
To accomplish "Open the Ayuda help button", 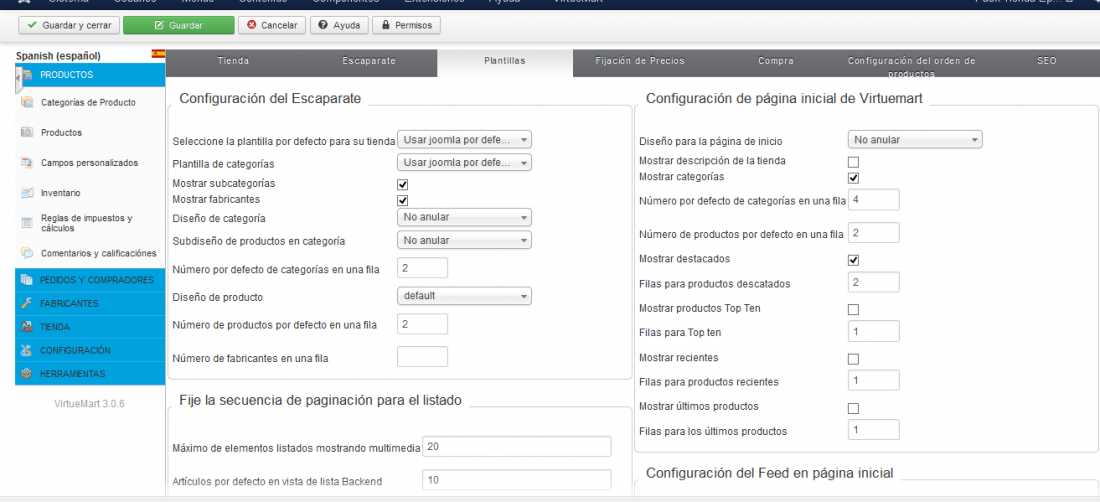I will (339, 25).
